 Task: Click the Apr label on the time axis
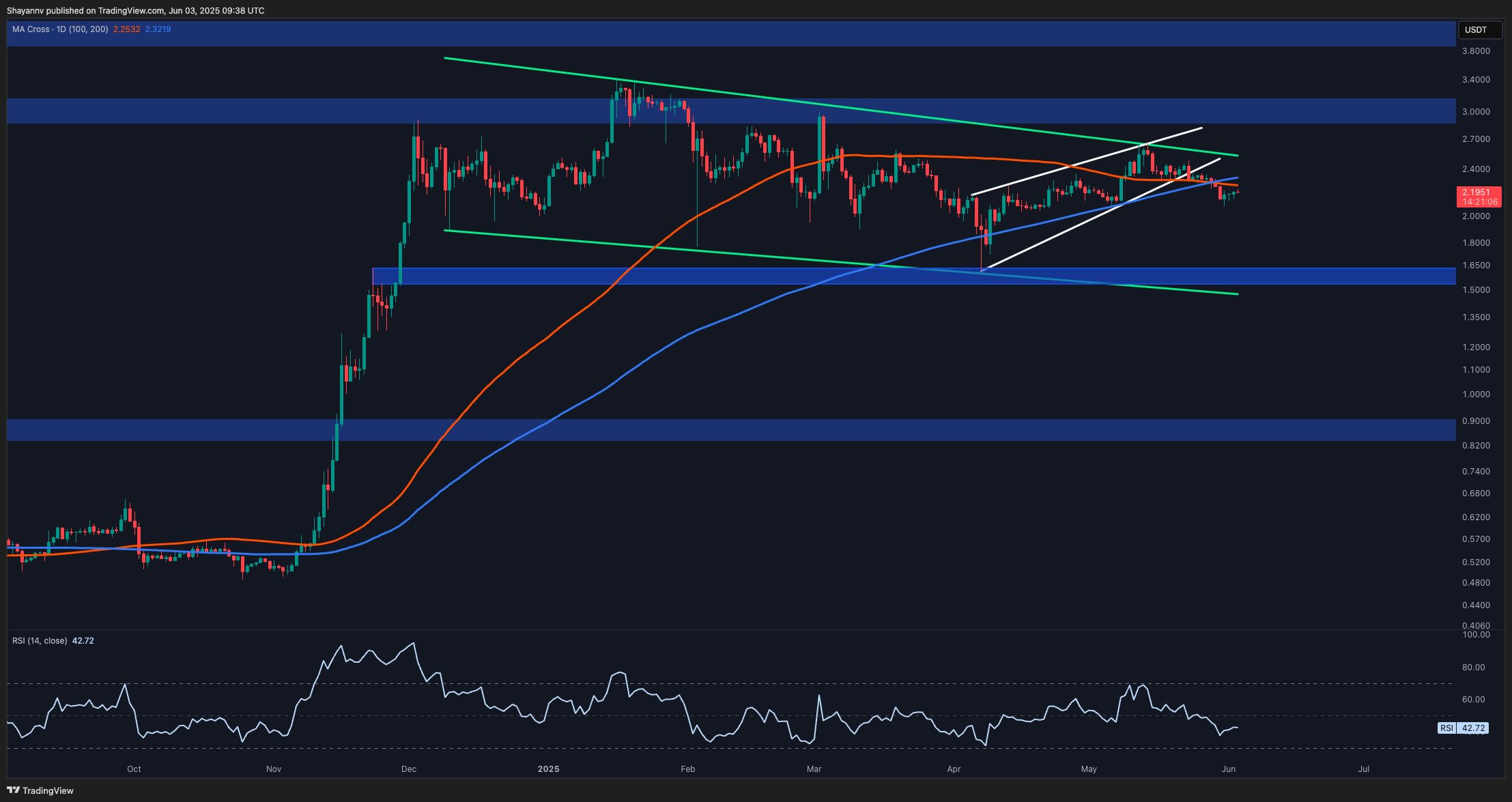(954, 769)
